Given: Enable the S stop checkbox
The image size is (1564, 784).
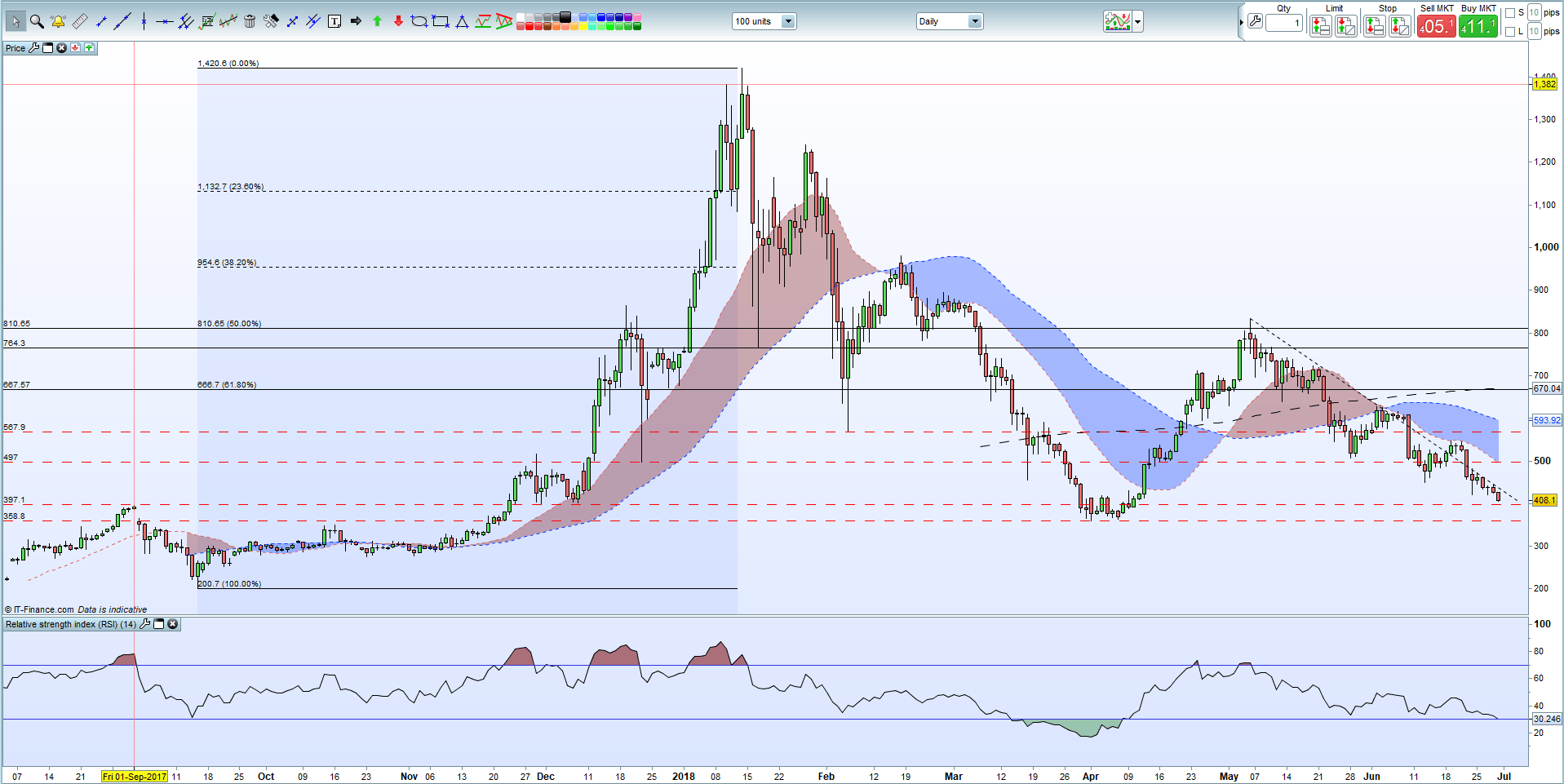Looking at the screenshot, I should point(1510,13).
